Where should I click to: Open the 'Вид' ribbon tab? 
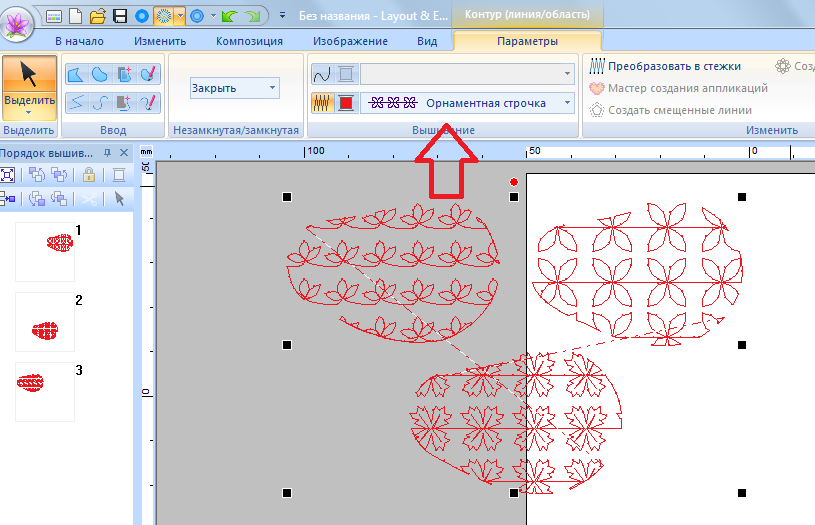click(427, 41)
